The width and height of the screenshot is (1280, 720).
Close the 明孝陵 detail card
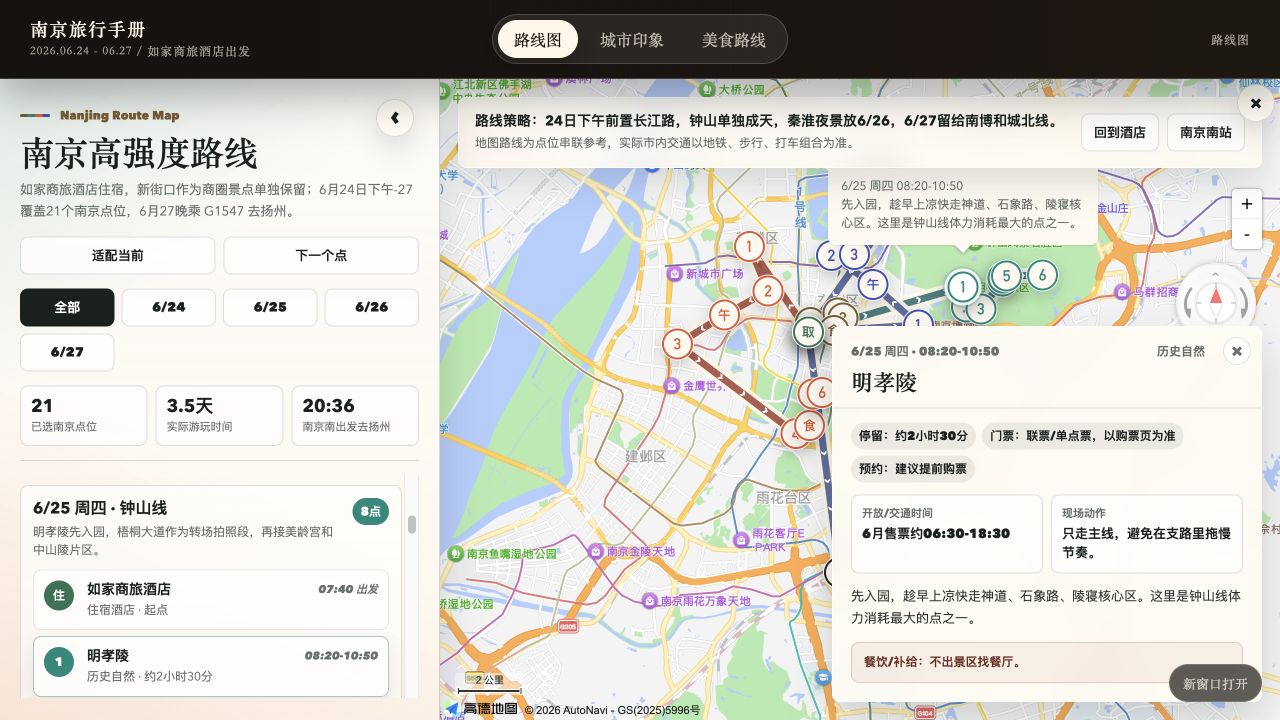(x=1237, y=351)
